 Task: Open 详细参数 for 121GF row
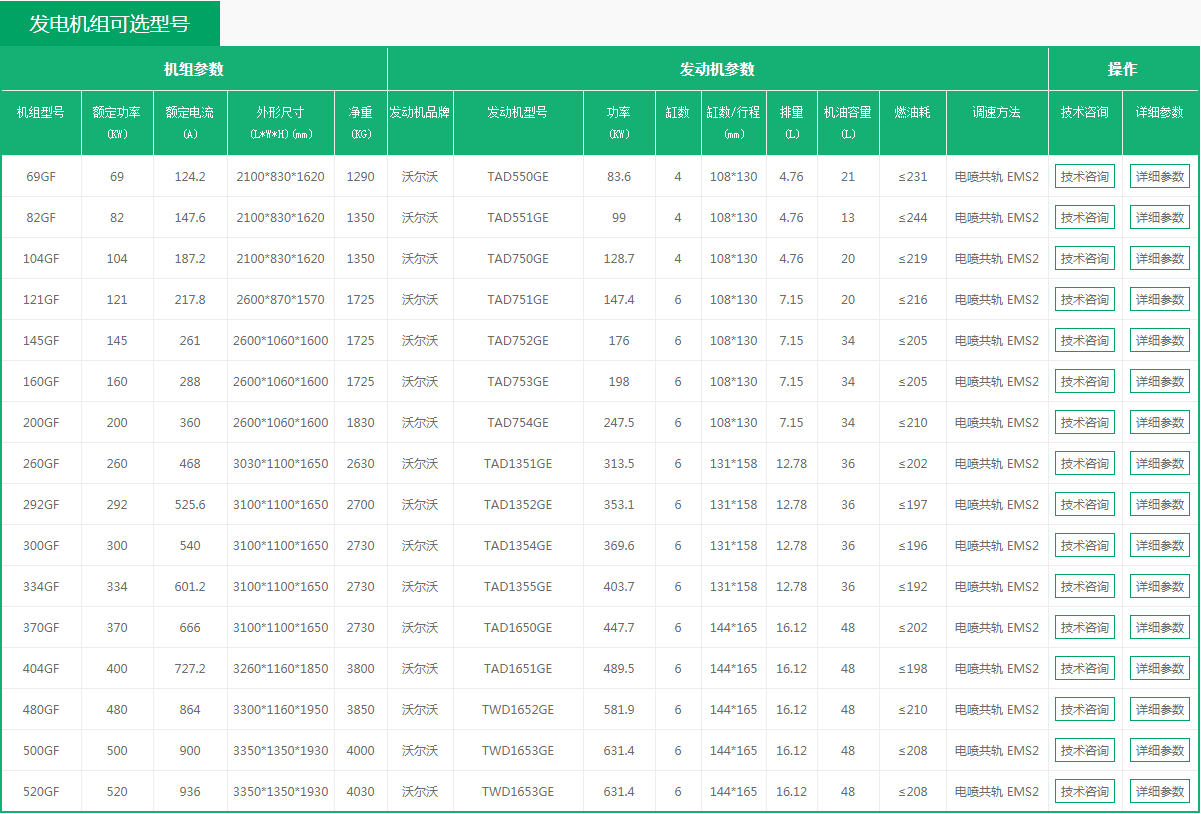(1160, 300)
